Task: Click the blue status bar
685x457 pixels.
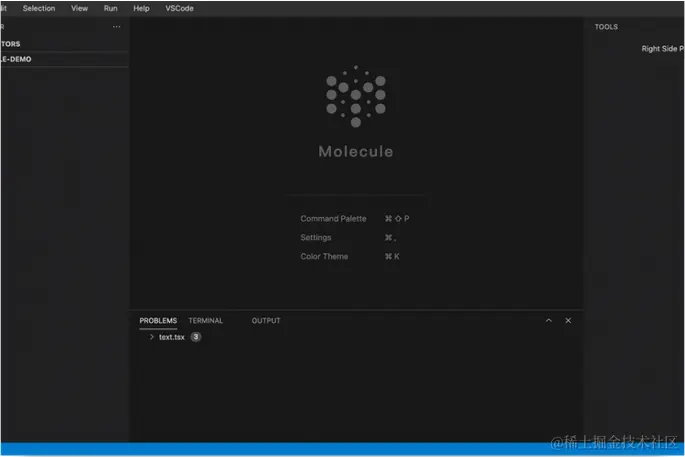Action: [342, 449]
